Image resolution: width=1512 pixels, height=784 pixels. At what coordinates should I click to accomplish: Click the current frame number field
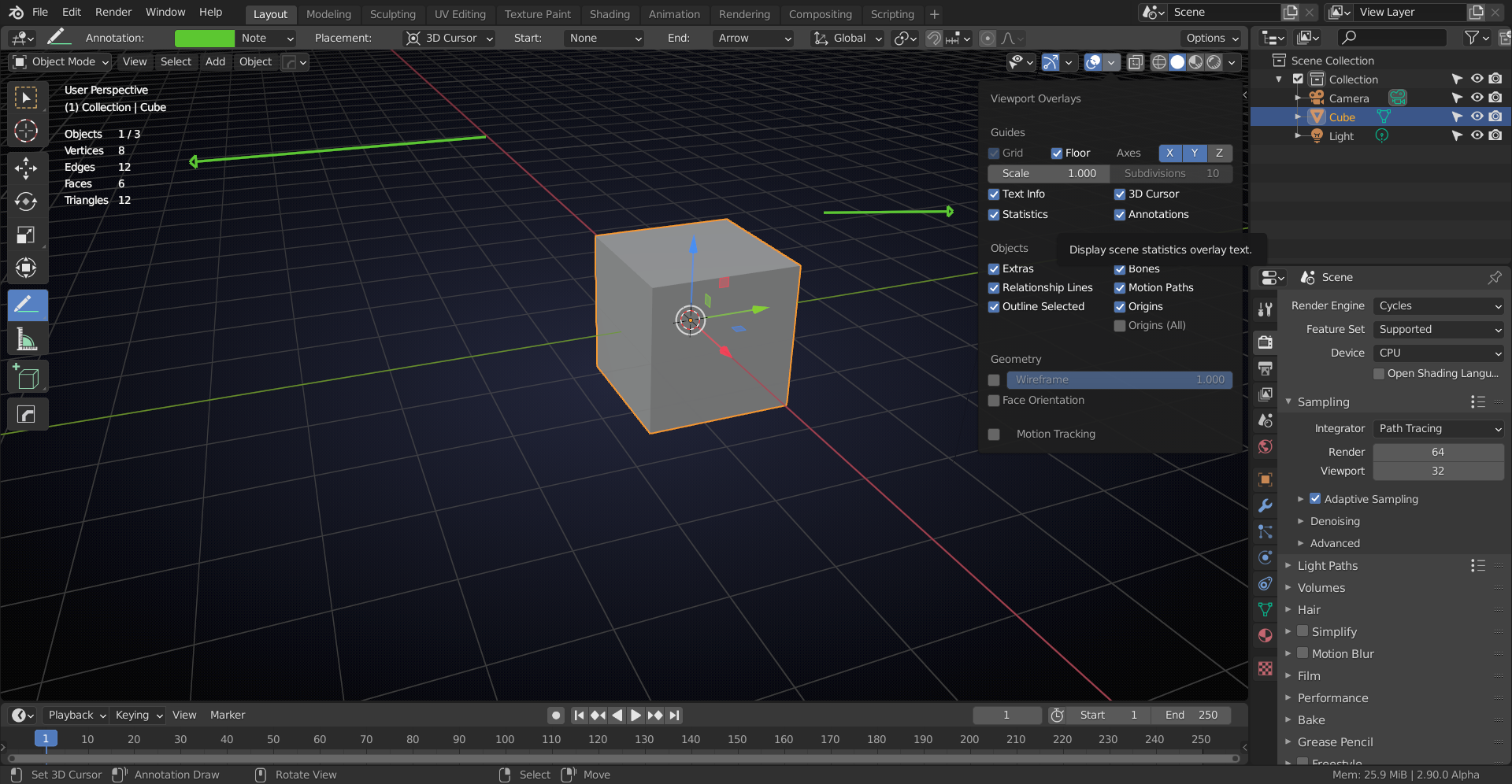click(1007, 715)
